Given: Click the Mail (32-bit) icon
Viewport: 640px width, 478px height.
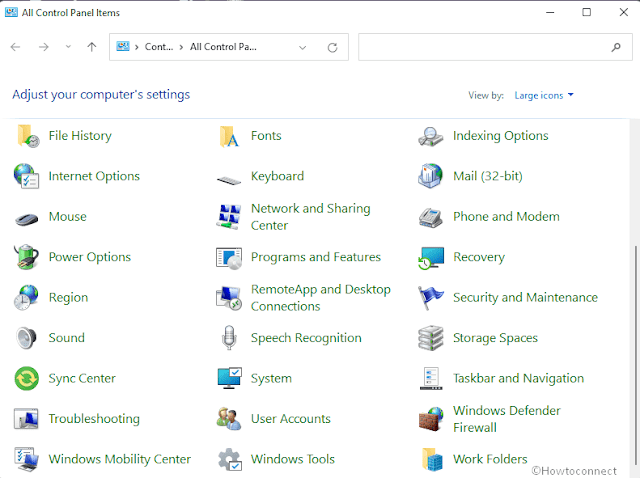Looking at the screenshot, I should click(430, 176).
